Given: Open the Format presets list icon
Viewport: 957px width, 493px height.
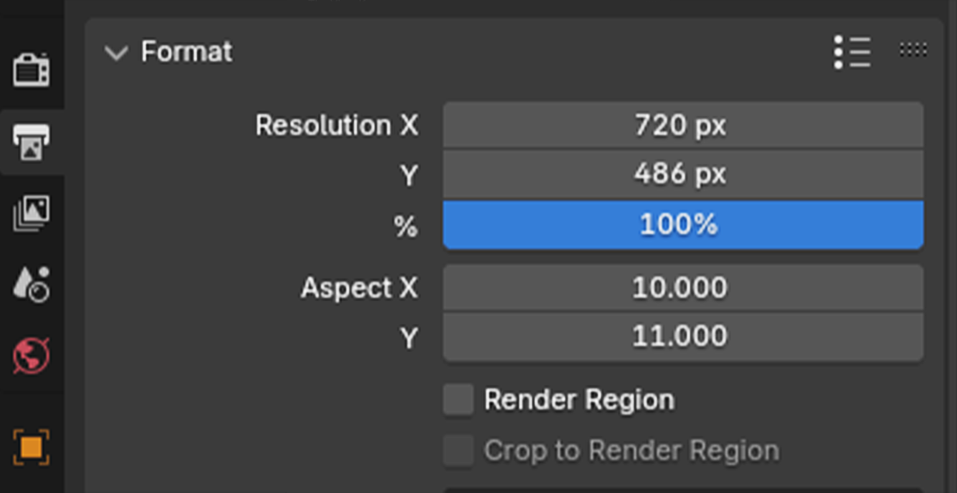Looking at the screenshot, I should click(x=852, y=52).
